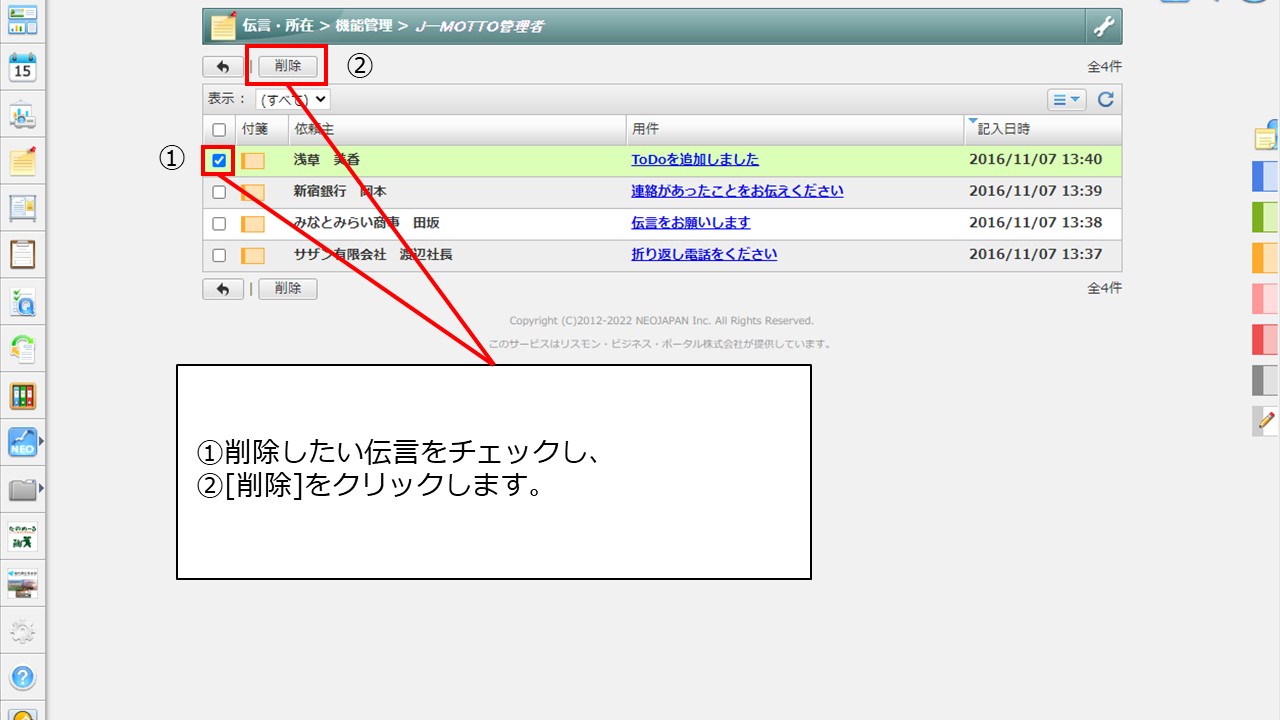Click the refresh icon above the table
The image size is (1280, 720).
(x=1105, y=99)
